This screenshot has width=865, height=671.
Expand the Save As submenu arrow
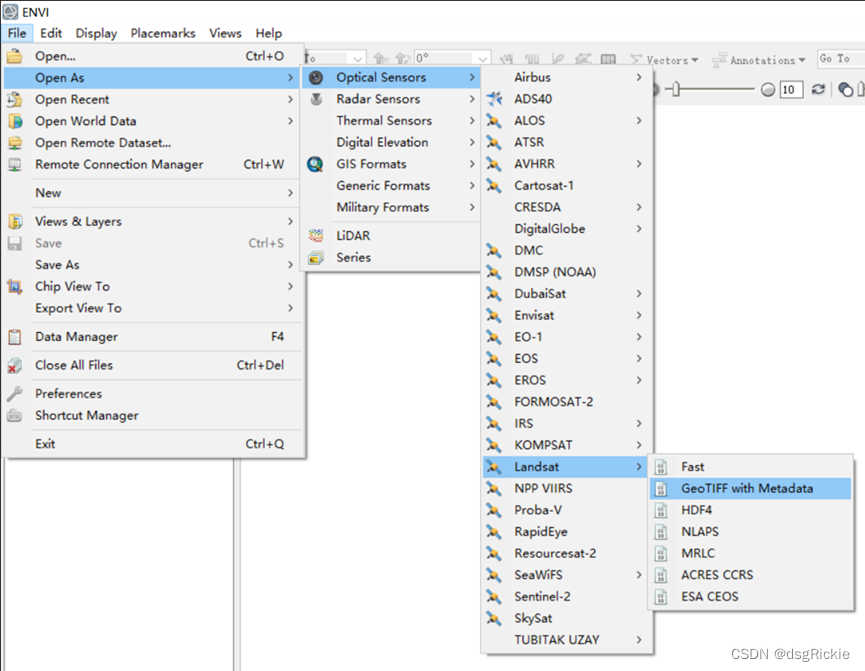(x=290, y=265)
